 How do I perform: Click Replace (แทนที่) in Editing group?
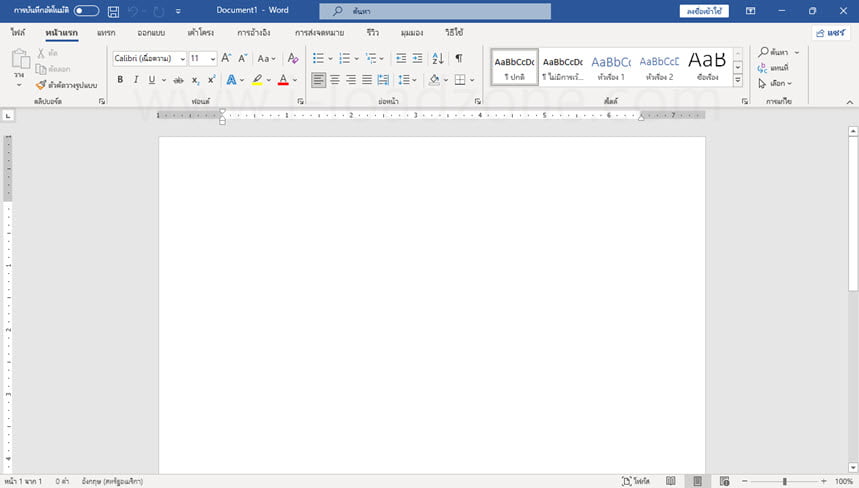pos(773,68)
